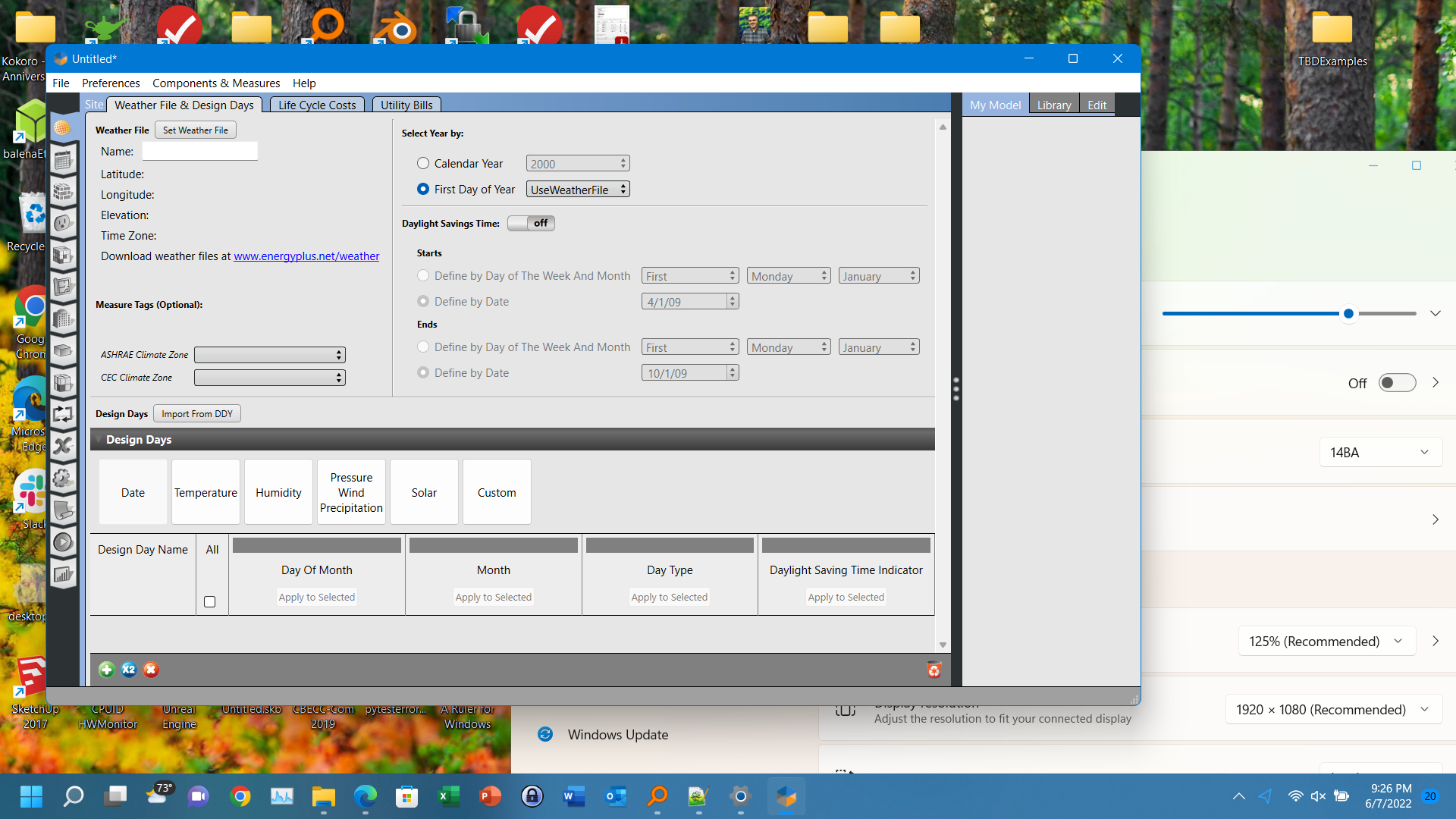Open the Schedules tab calendar icon
The image size is (1456, 819).
pos(63,159)
